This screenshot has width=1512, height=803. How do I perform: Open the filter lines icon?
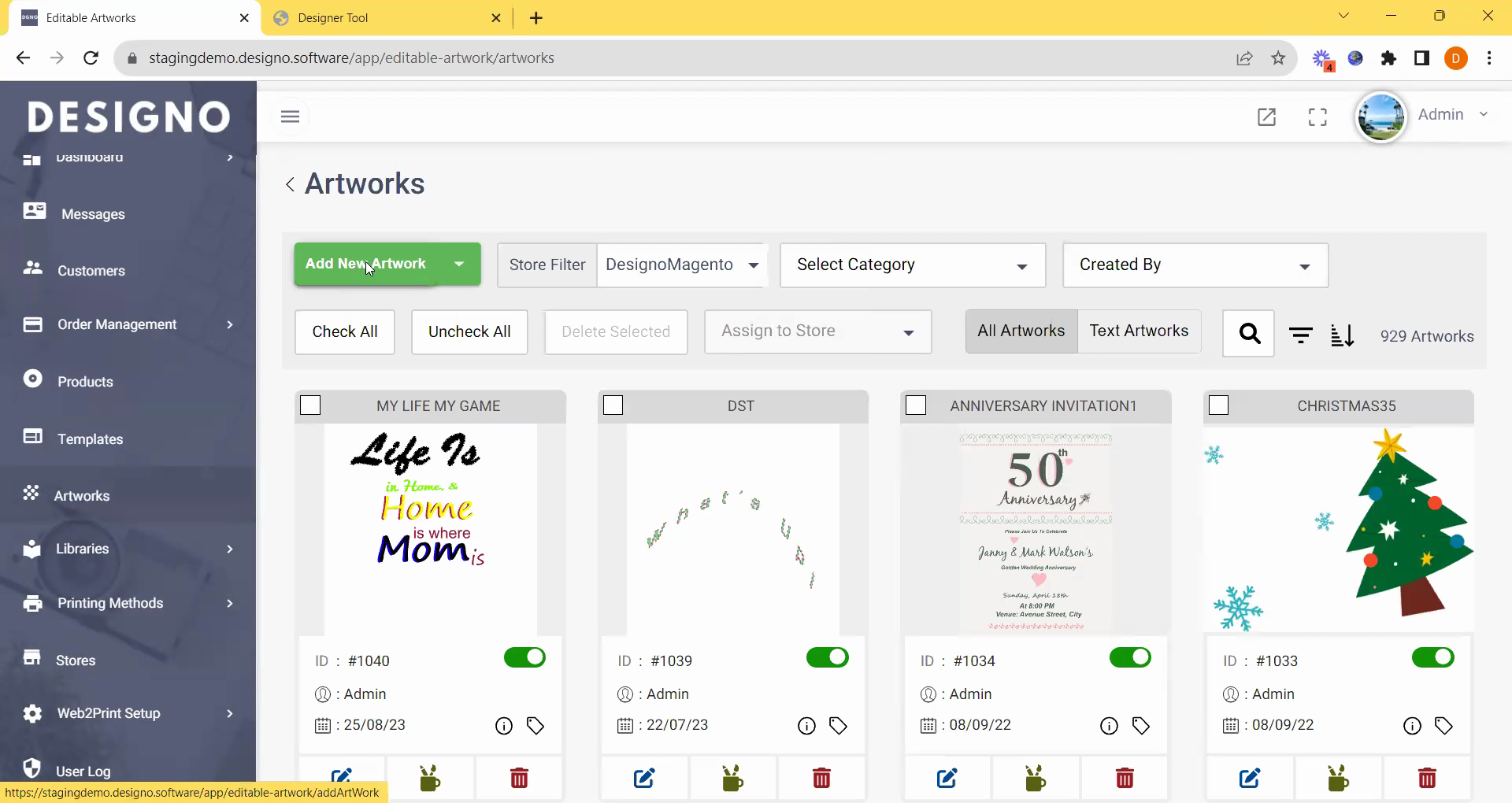coord(1300,335)
